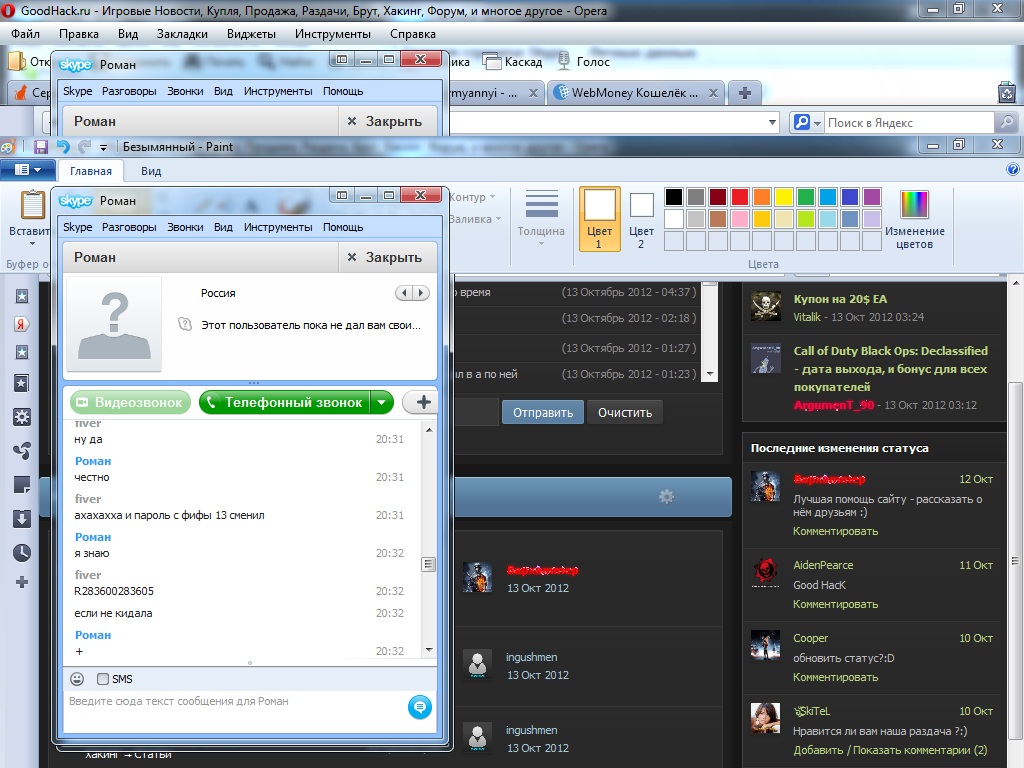Image resolution: width=1024 pixels, height=768 pixels.
Task: Open the Толщина line thickness dropdown
Action: (541, 218)
